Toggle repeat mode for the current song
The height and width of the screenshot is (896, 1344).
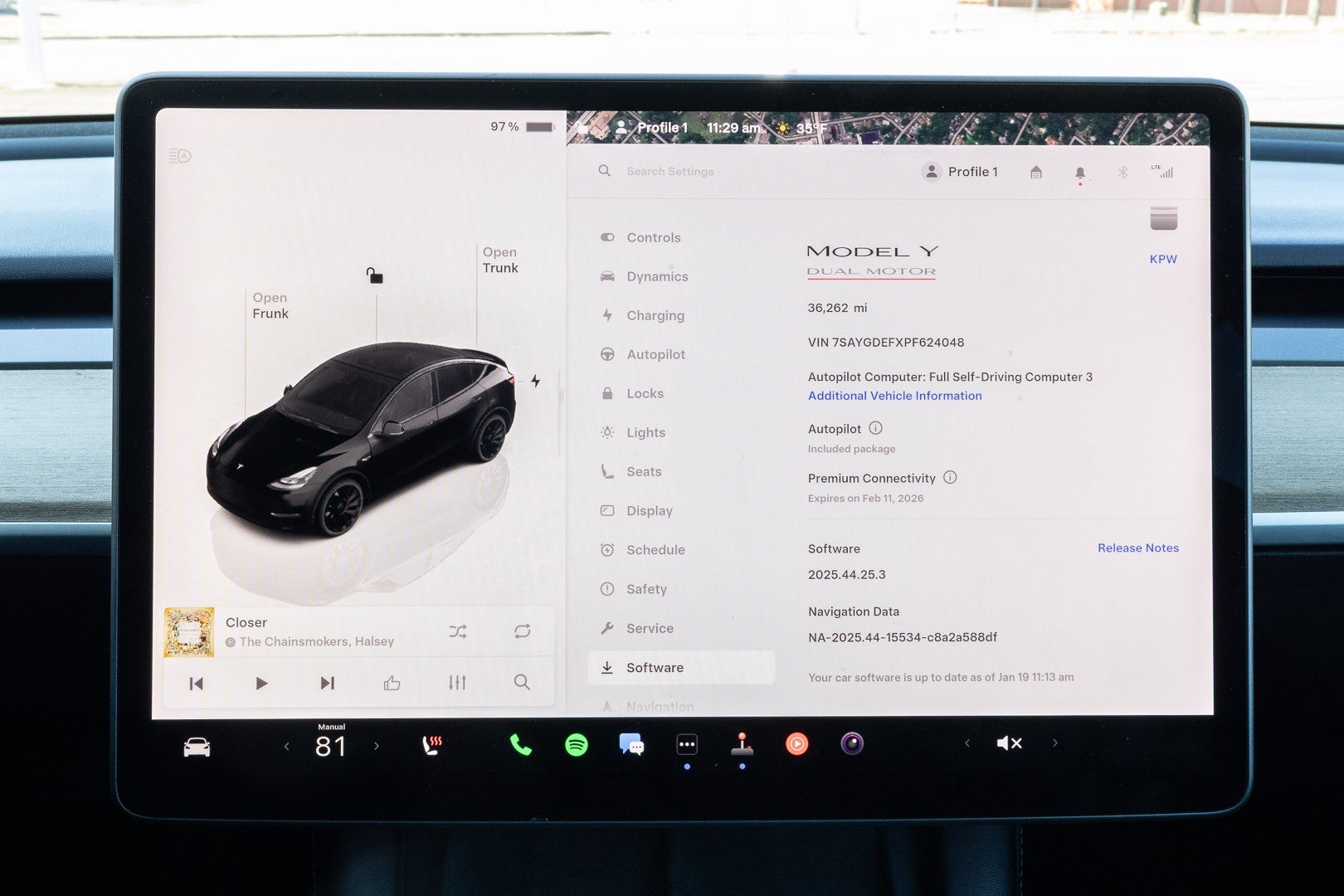(x=522, y=631)
